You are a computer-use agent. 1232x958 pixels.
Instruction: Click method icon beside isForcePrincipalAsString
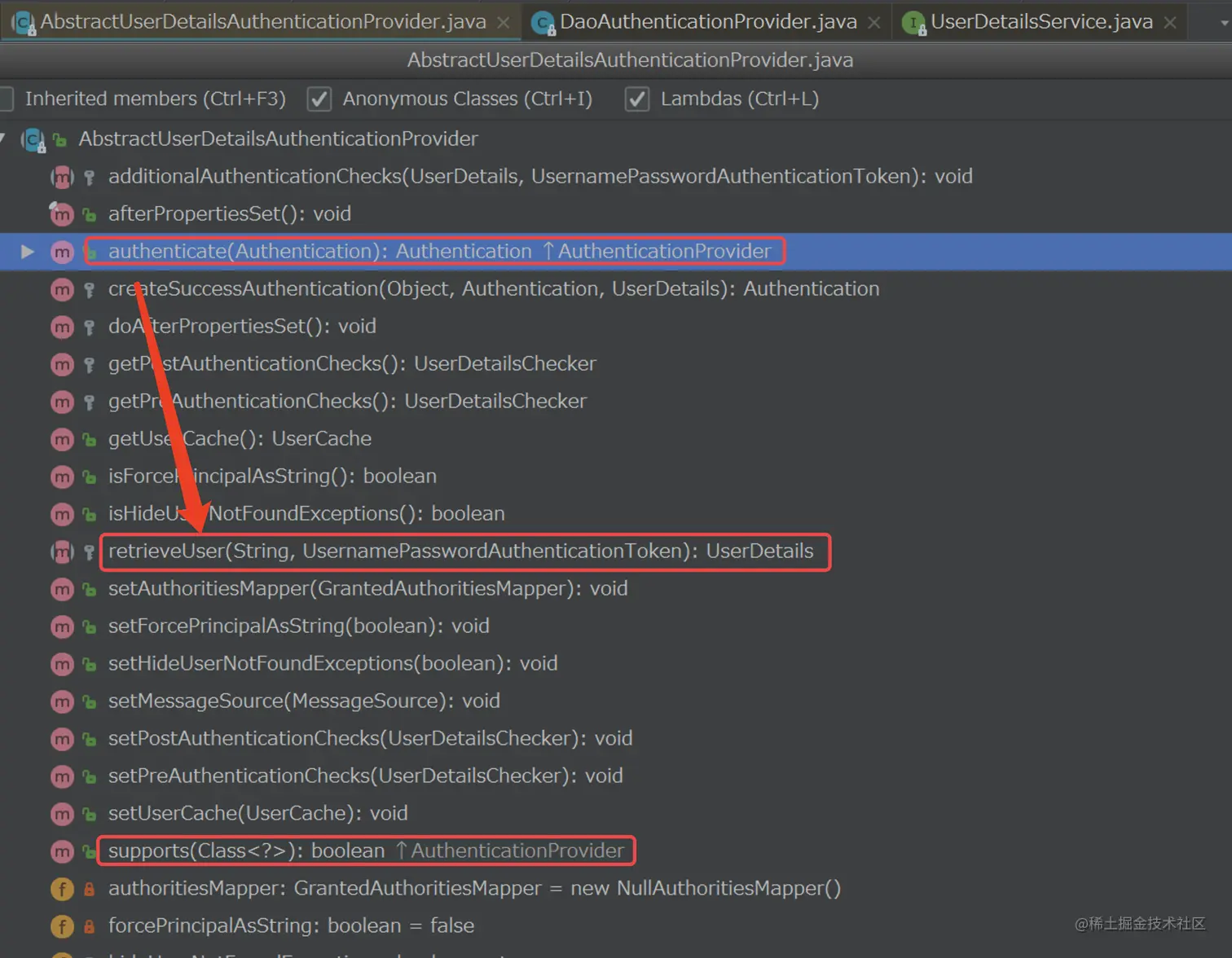(x=62, y=477)
